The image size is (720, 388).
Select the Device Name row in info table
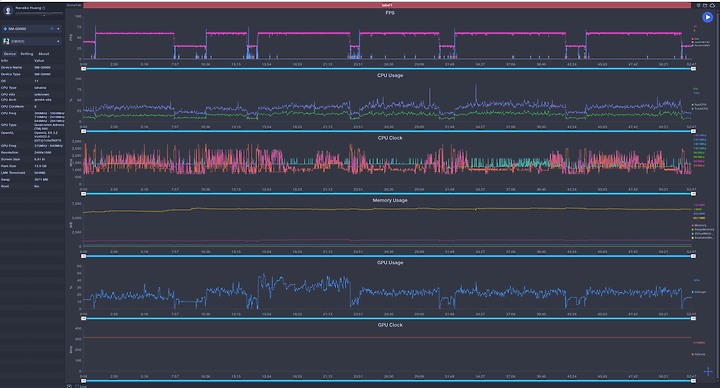(x=32, y=67)
